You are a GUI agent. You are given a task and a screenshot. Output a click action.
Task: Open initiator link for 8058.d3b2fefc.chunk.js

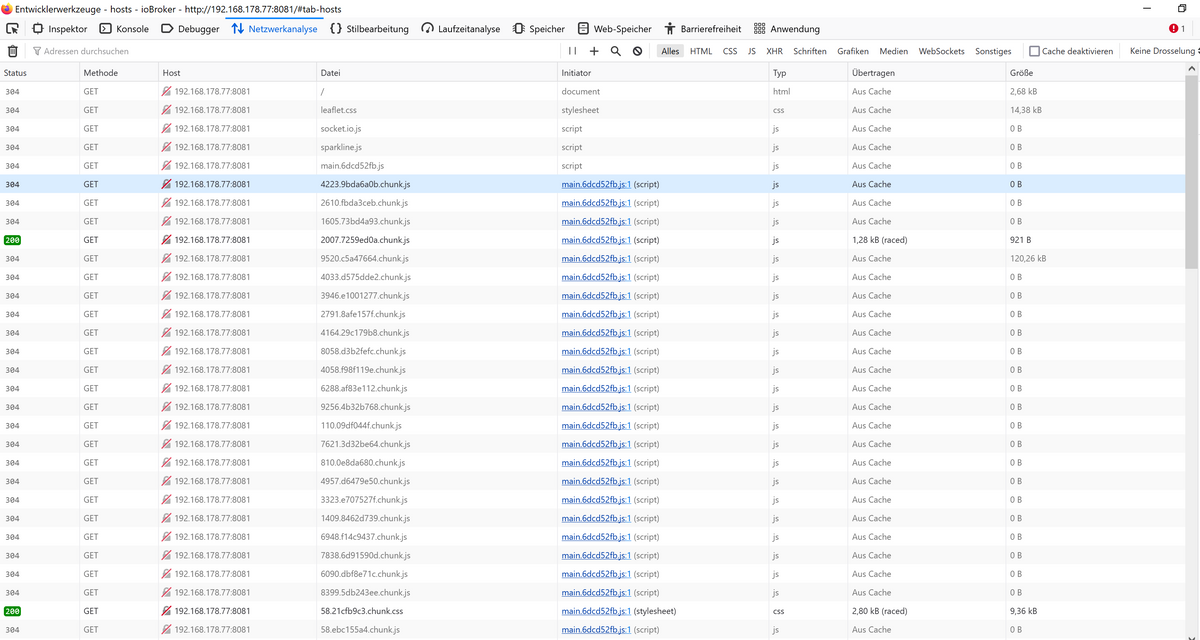coord(596,351)
